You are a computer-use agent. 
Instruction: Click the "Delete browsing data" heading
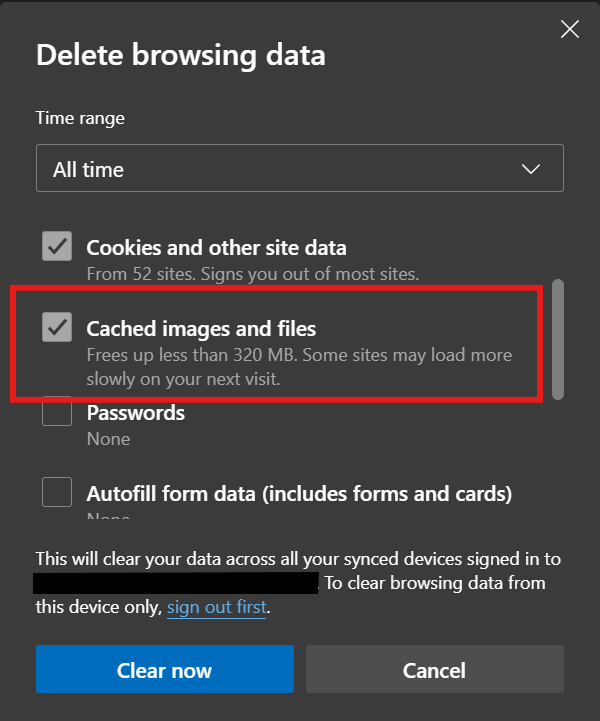tap(181, 55)
